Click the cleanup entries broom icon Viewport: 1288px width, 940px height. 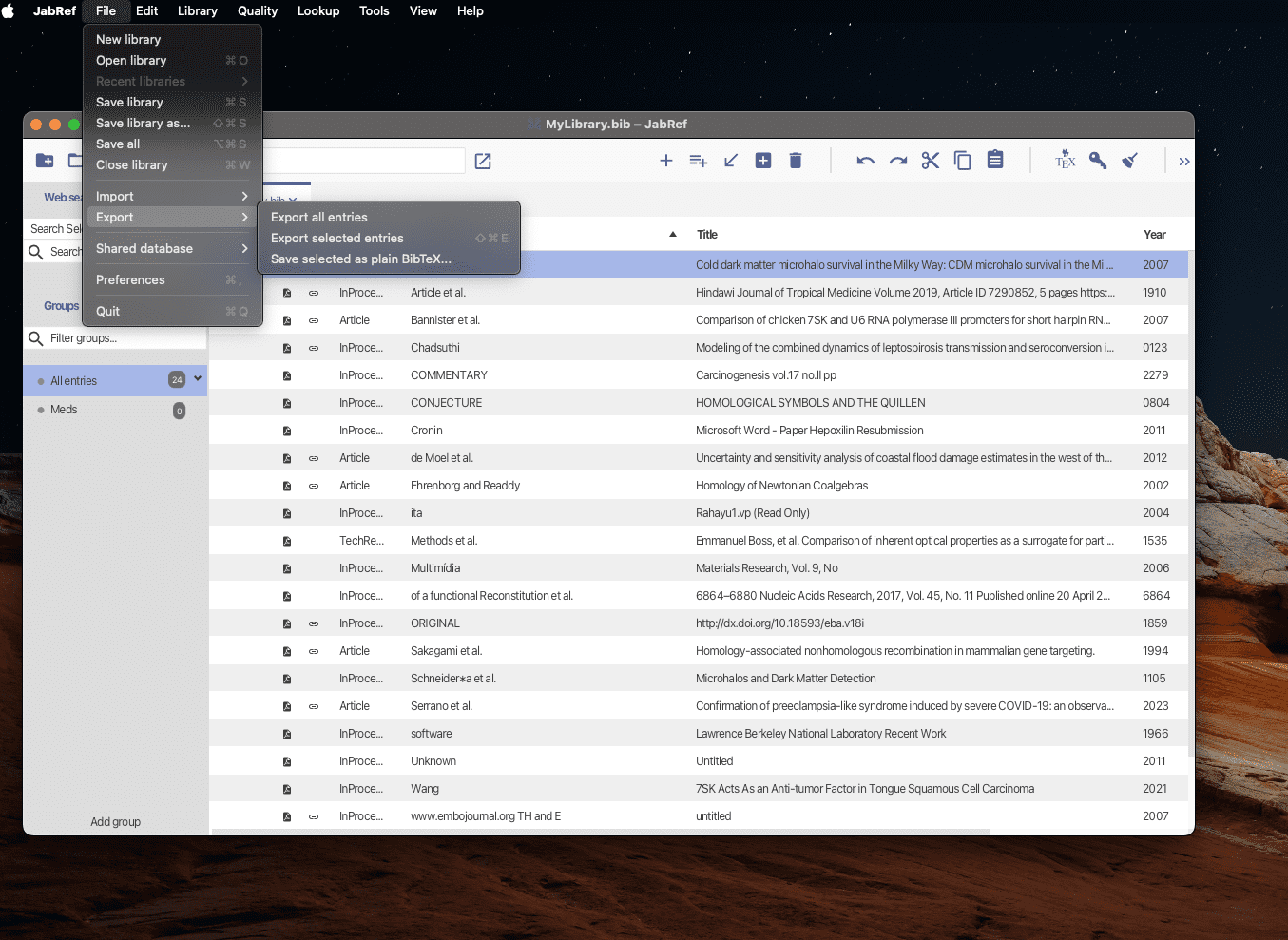(1130, 161)
